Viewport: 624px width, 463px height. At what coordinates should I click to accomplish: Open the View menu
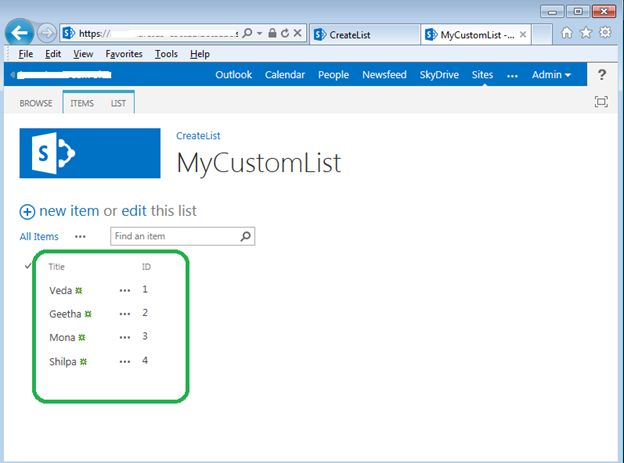[x=83, y=54]
